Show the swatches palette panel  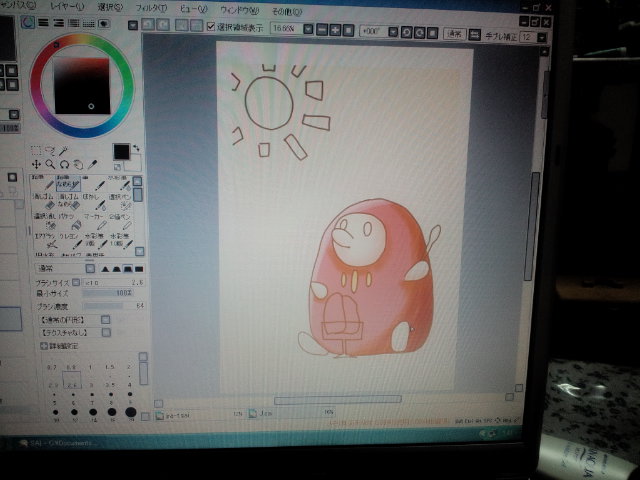[89, 24]
